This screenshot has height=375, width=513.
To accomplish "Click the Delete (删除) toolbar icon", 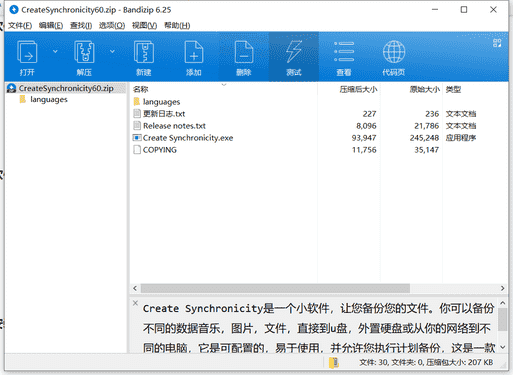I will pyautogui.click(x=244, y=52).
